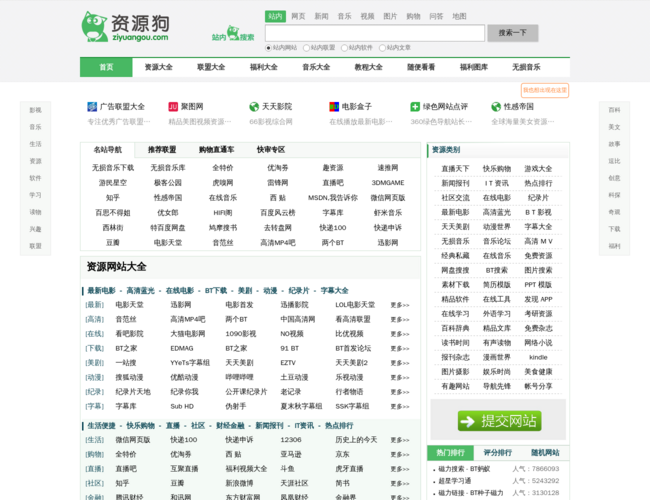The height and width of the screenshot is (500, 650).
Task: Click the 资源狗 dog logo
Action: (x=126, y=26)
